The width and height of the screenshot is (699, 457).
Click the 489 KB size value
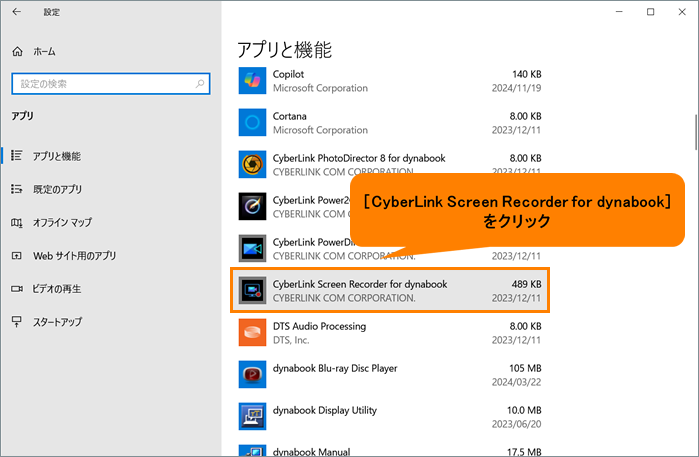[526, 284]
